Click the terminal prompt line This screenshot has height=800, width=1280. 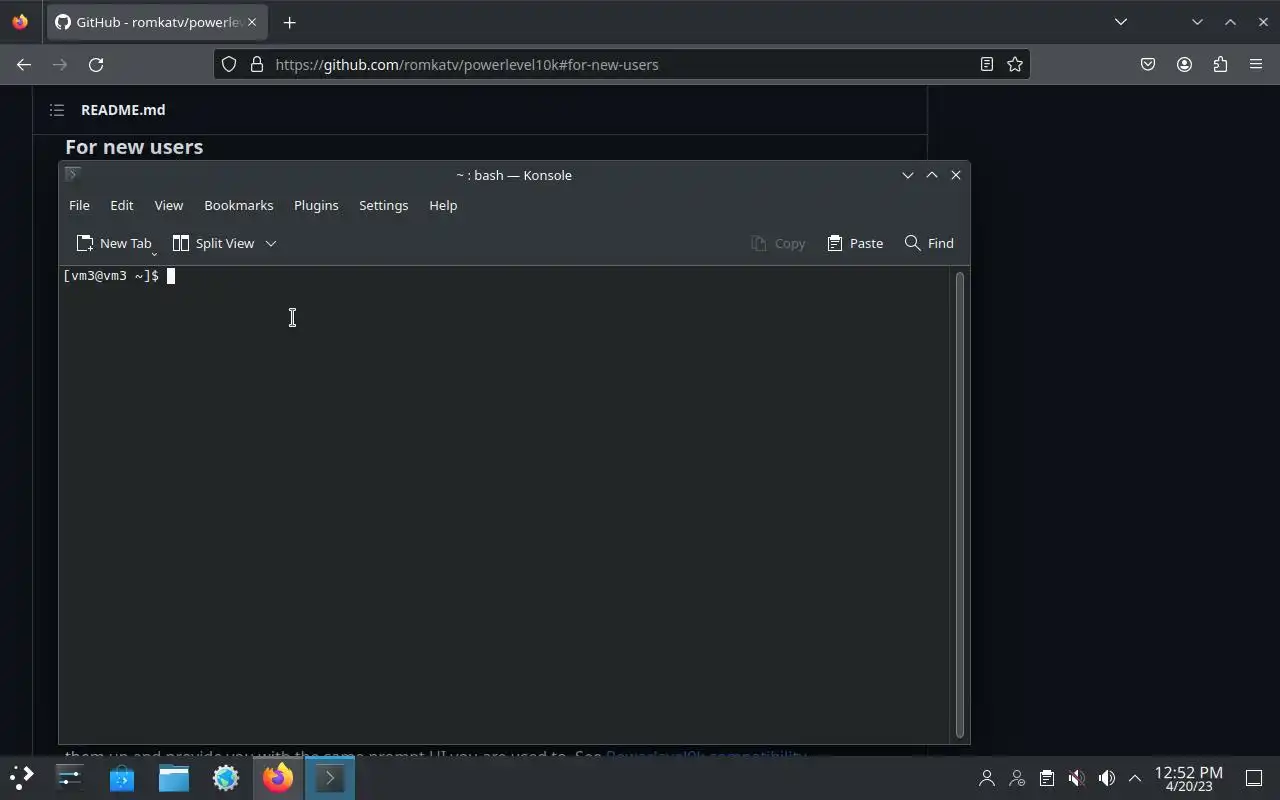point(118,276)
